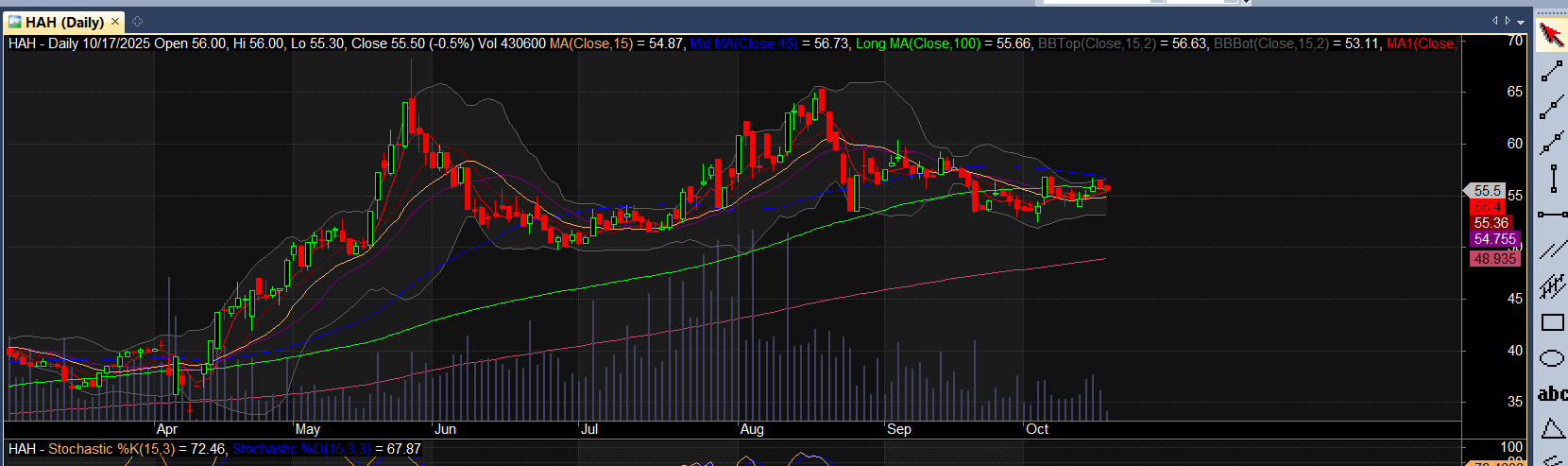Select the regression channel tool
Image resolution: width=1568 pixels, height=466 pixels.
pos(1551,286)
